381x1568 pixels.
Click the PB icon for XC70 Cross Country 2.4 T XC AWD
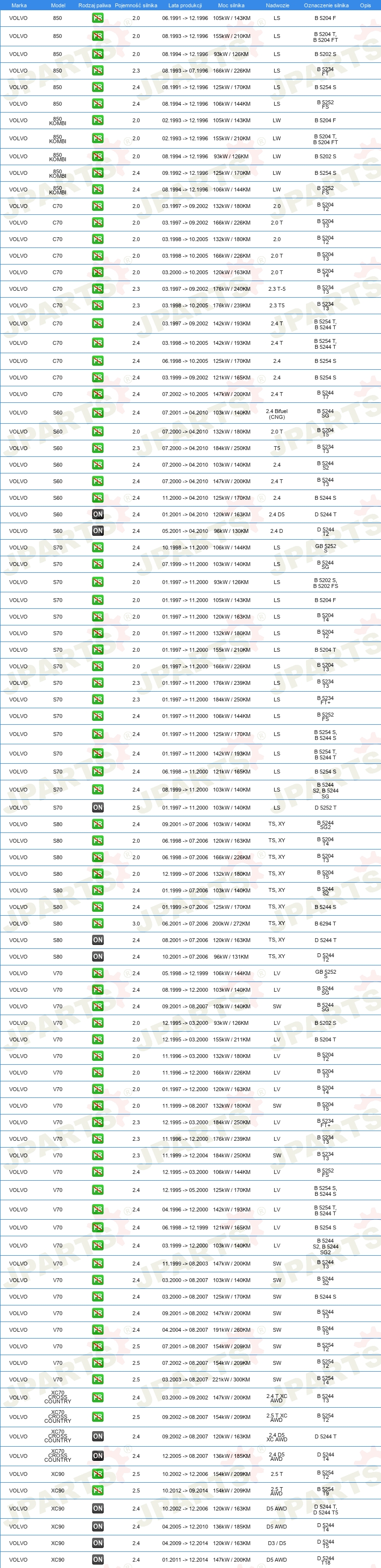point(97,1398)
